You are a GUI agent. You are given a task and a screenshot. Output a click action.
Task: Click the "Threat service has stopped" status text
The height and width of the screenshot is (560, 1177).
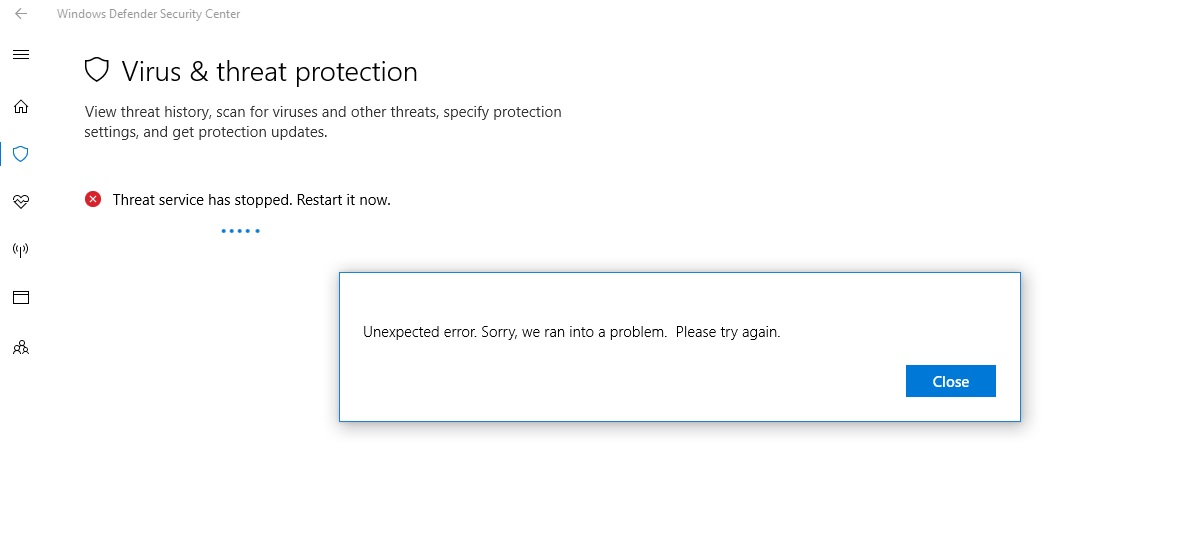point(203,200)
